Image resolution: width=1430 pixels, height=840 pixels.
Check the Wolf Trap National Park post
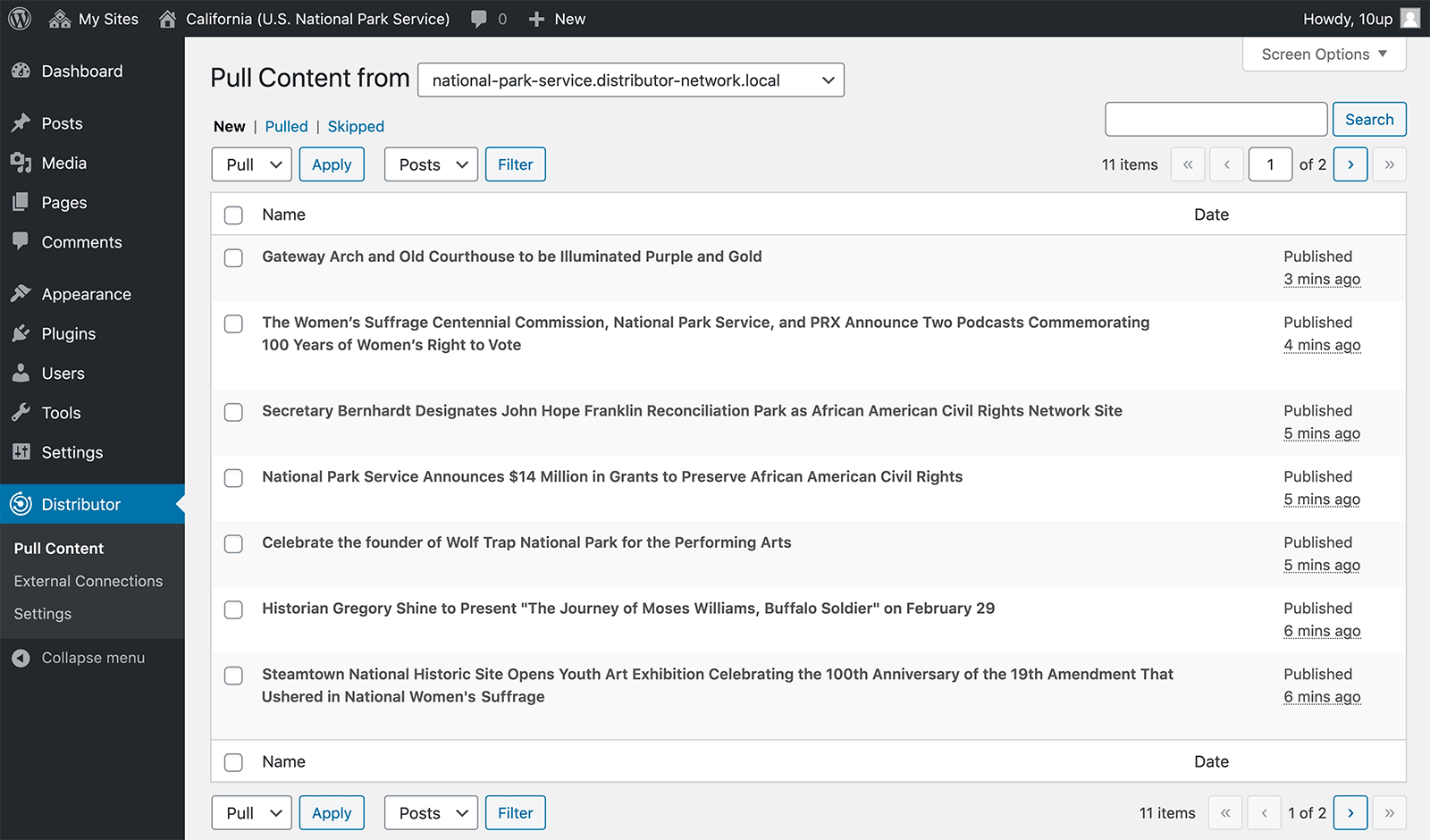point(233,544)
